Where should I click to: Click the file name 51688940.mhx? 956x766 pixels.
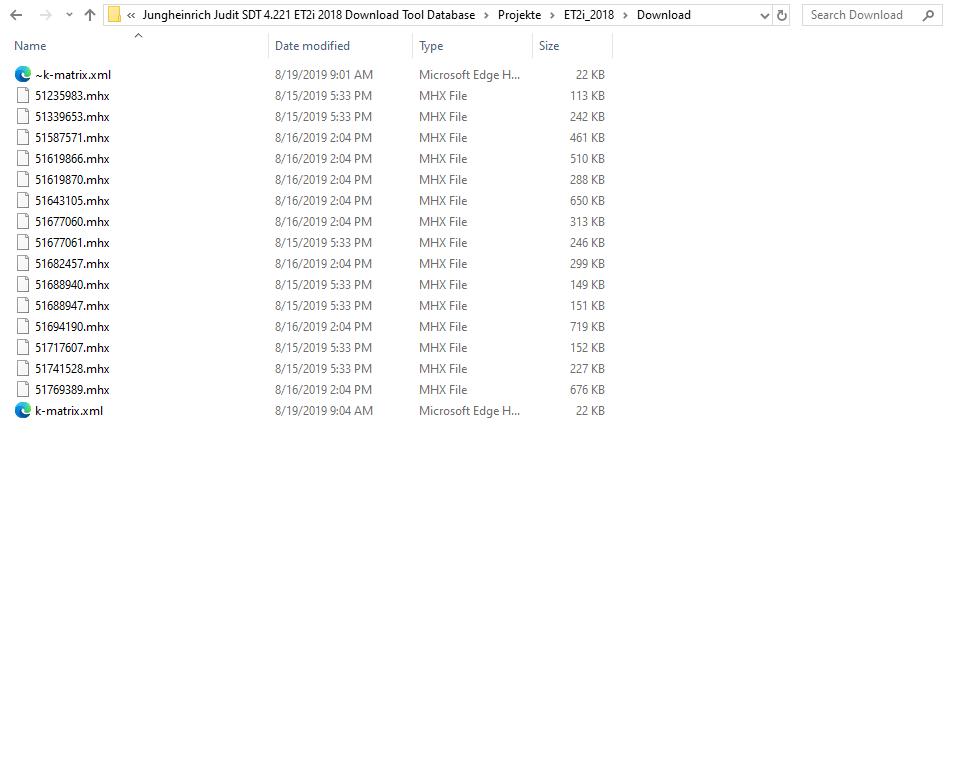pyautogui.click(x=72, y=285)
